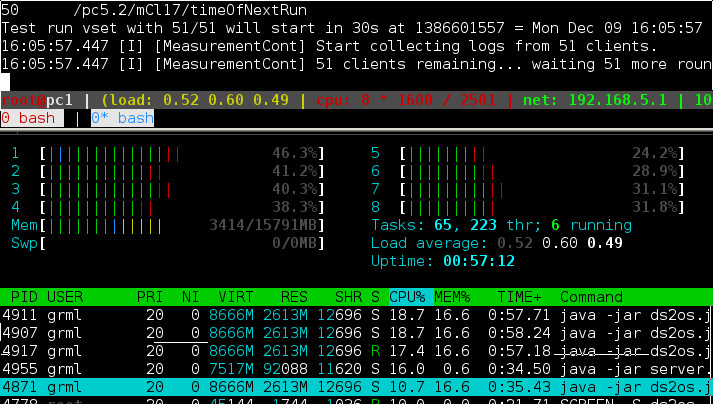This screenshot has height=404, width=713.
Task: Select process row with PID 4911
Action: [356, 315]
